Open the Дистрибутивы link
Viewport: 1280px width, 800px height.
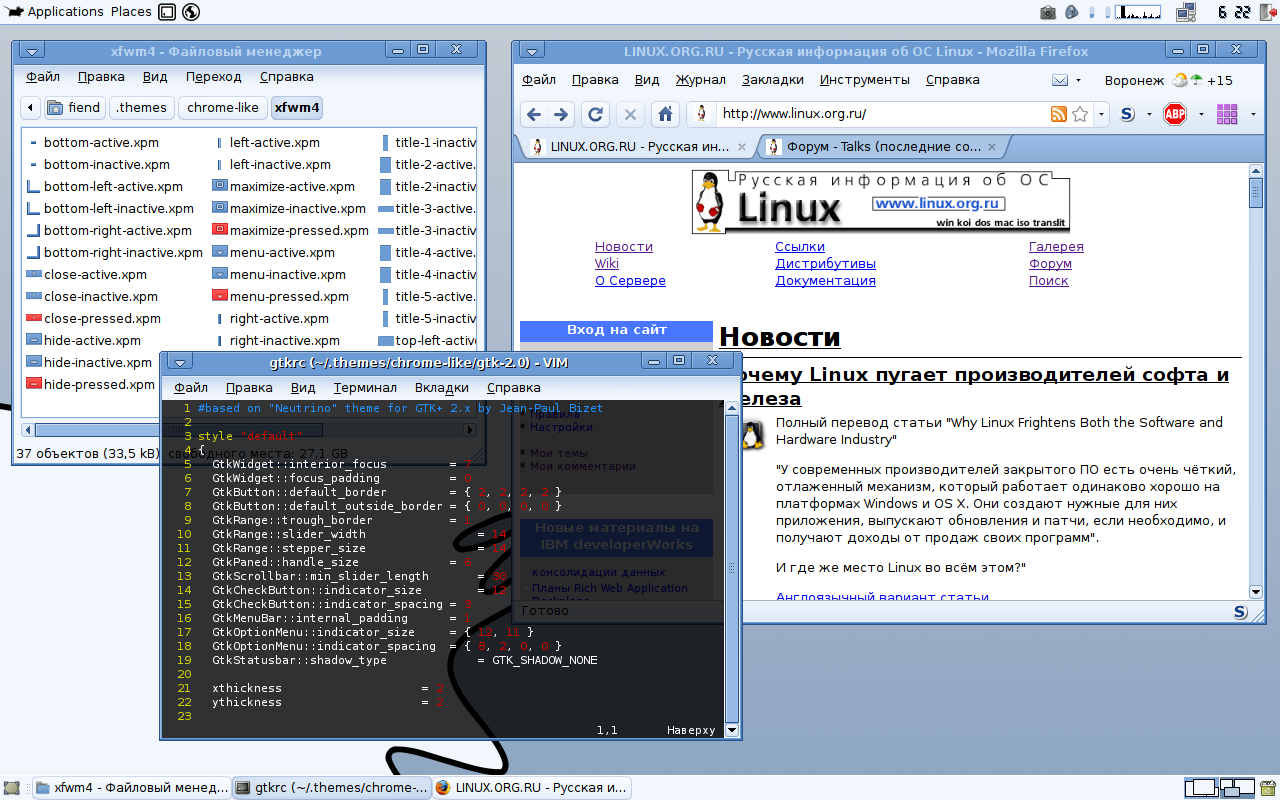click(825, 264)
